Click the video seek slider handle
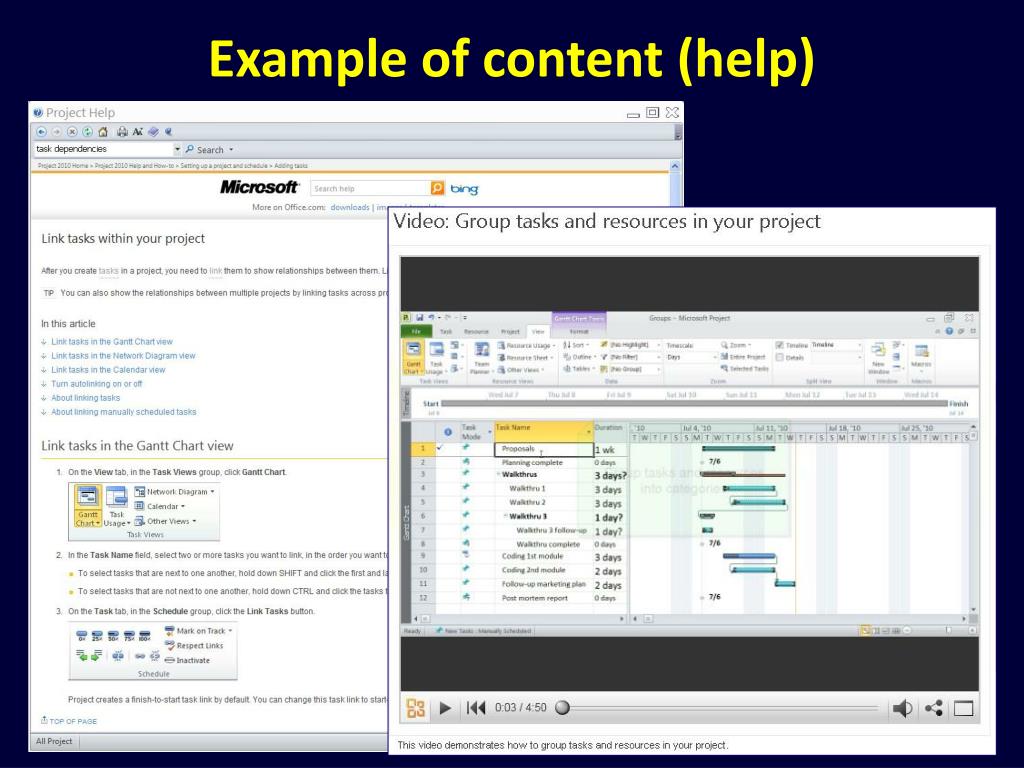 pos(562,708)
